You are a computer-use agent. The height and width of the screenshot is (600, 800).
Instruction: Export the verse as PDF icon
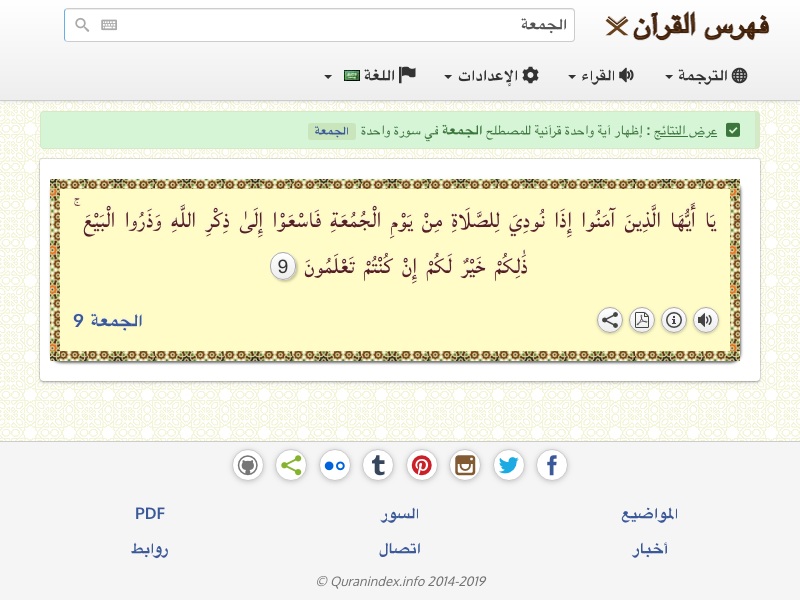642,320
